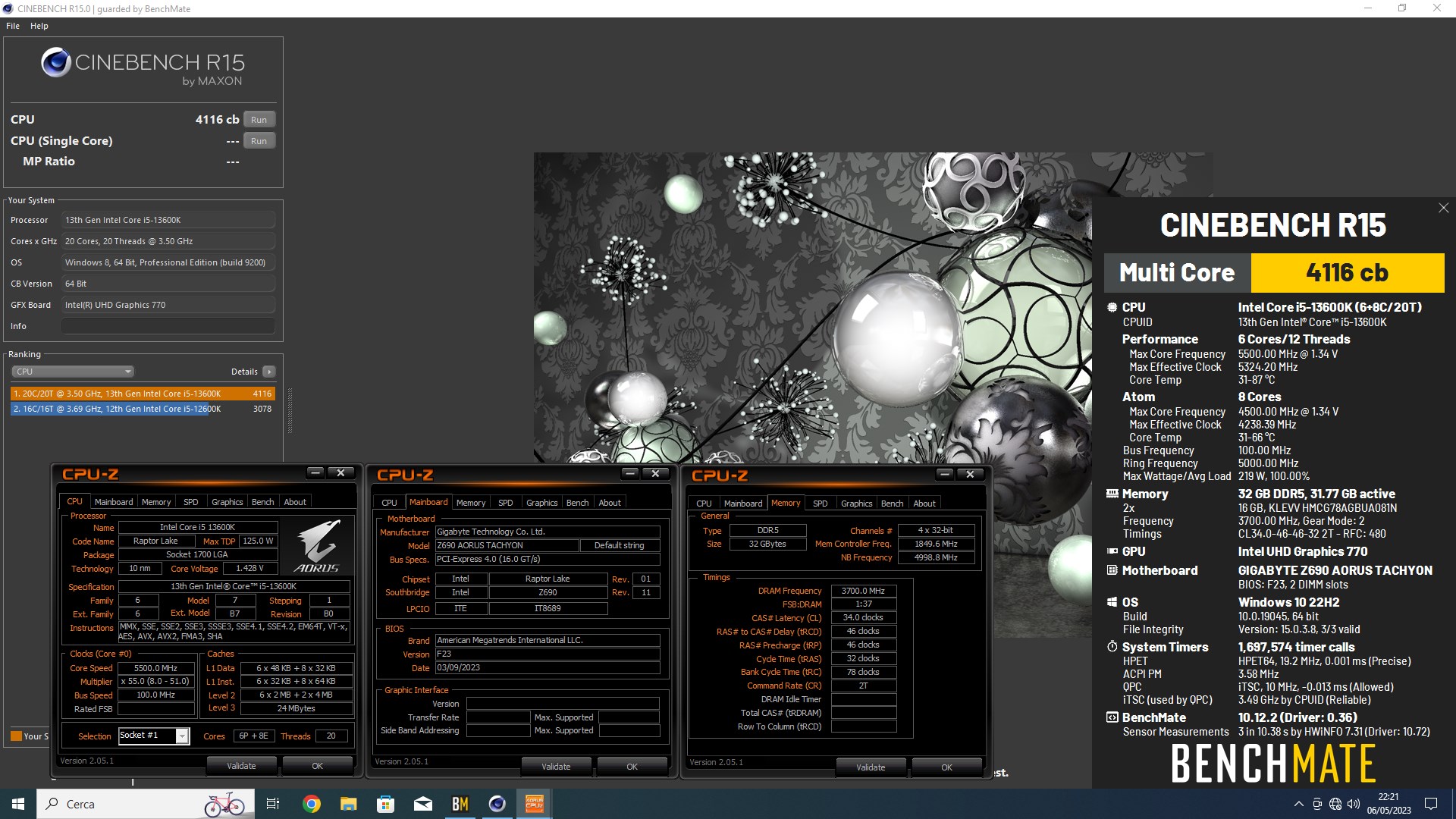Run the multi-core CPU benchmark
The width and height of the screenshot is (1456, 819).
click(259, 120)
